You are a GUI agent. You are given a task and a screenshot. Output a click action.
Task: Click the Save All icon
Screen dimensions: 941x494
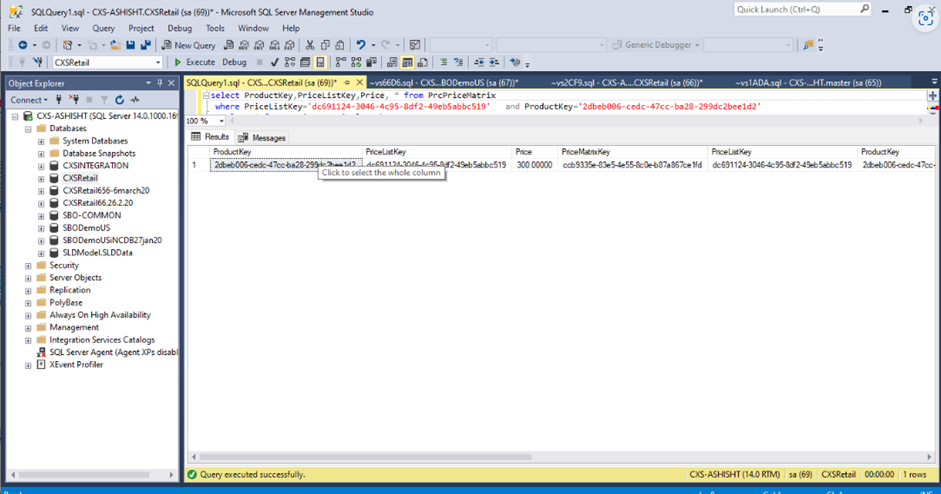pyautogui.click(x=146, y=45)
